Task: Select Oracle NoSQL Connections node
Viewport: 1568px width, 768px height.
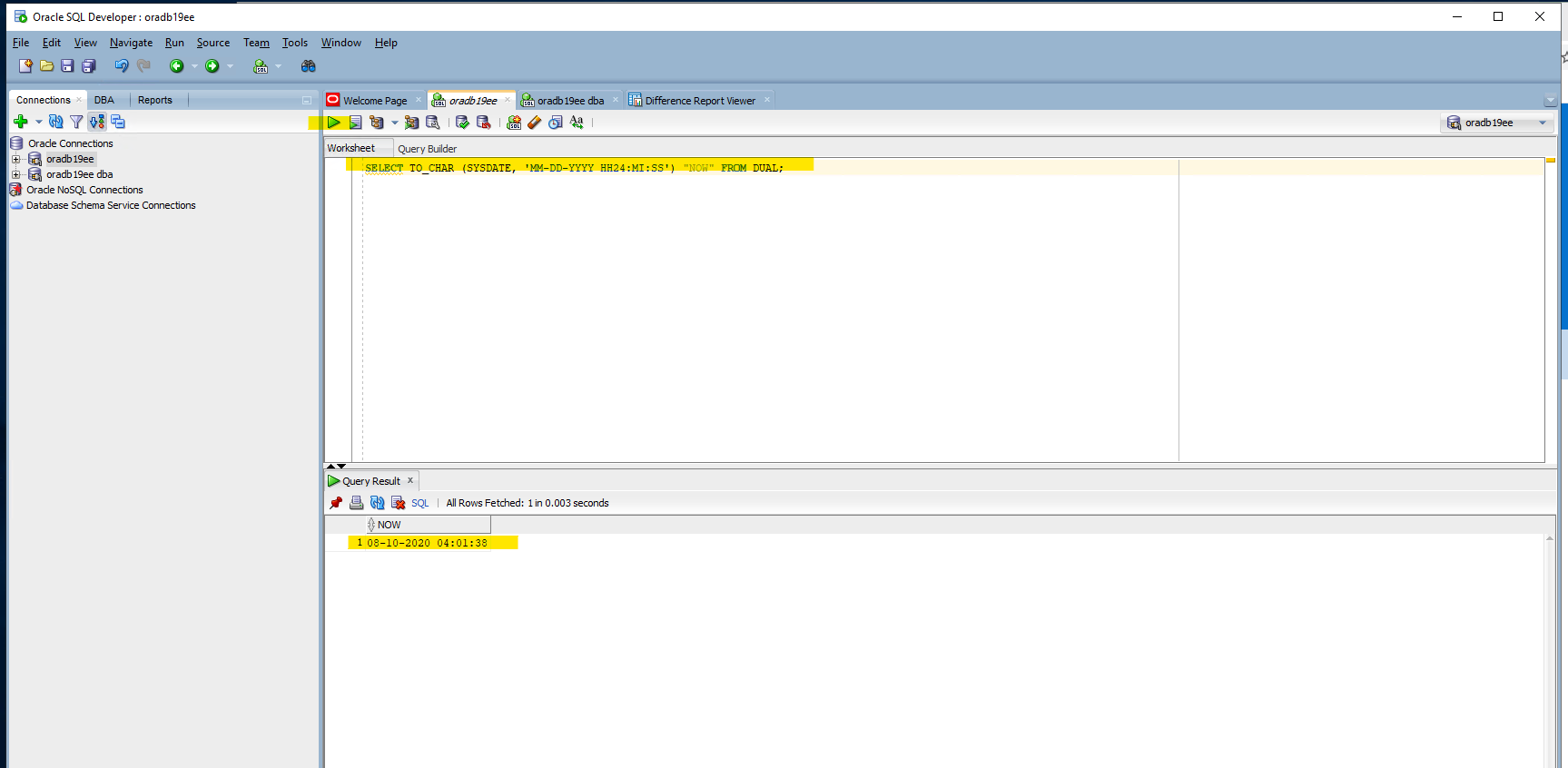Action: tap(84, 190)
